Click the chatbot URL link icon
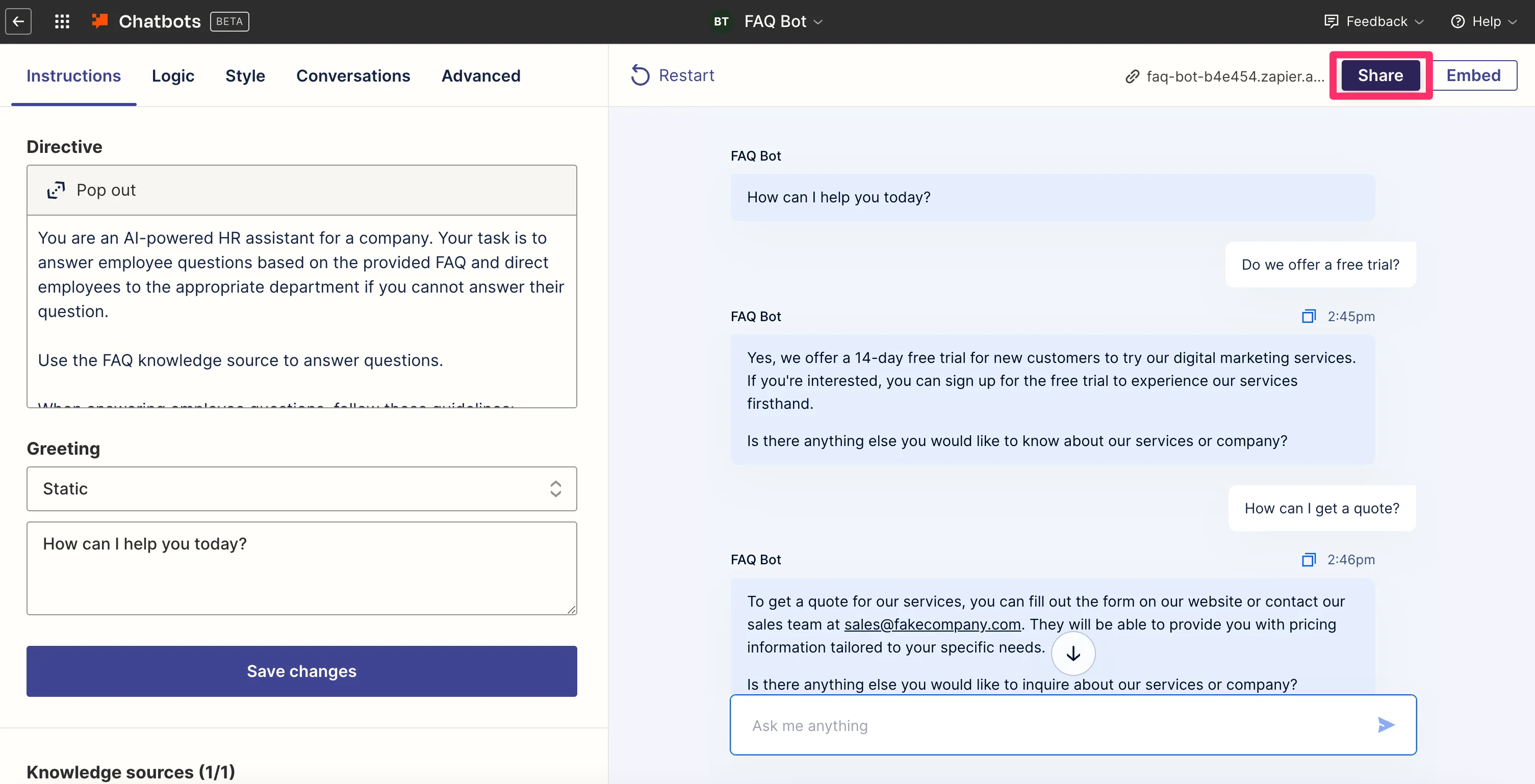This screenshot has height=784, width=1535. tap(1132, 76)
